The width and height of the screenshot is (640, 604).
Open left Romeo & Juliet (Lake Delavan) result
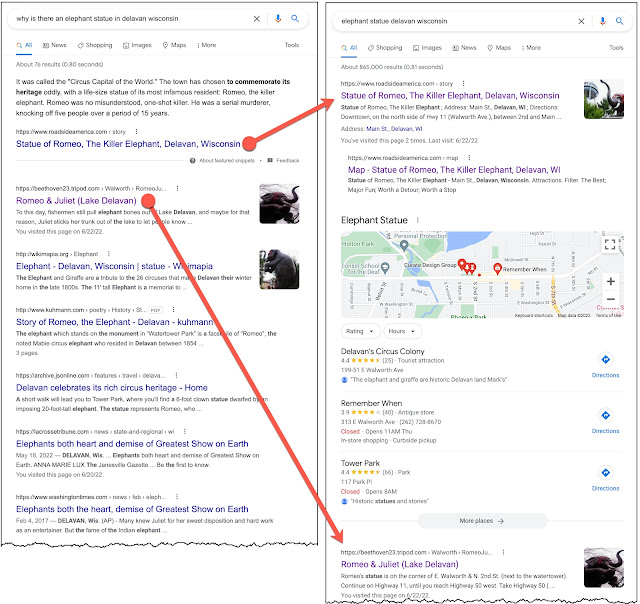76,201
